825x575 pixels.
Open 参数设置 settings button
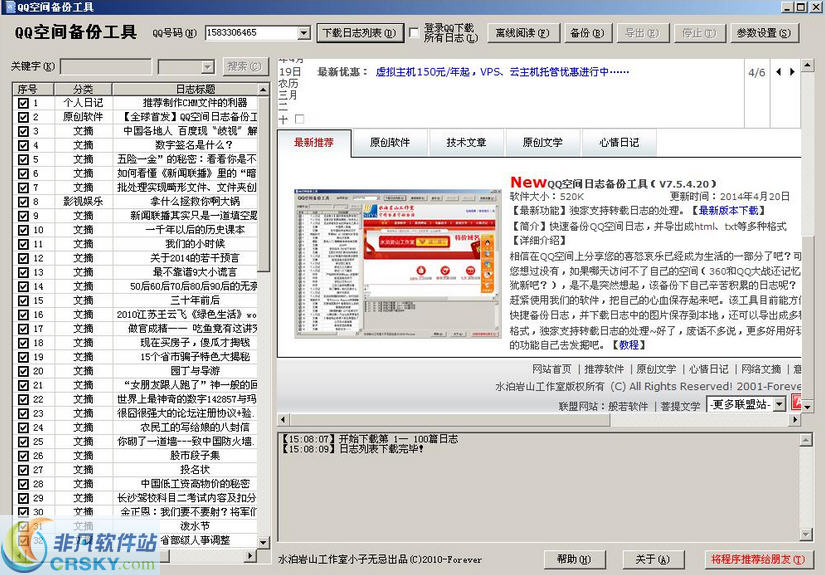pyautogui.click(x=764, y=33)
